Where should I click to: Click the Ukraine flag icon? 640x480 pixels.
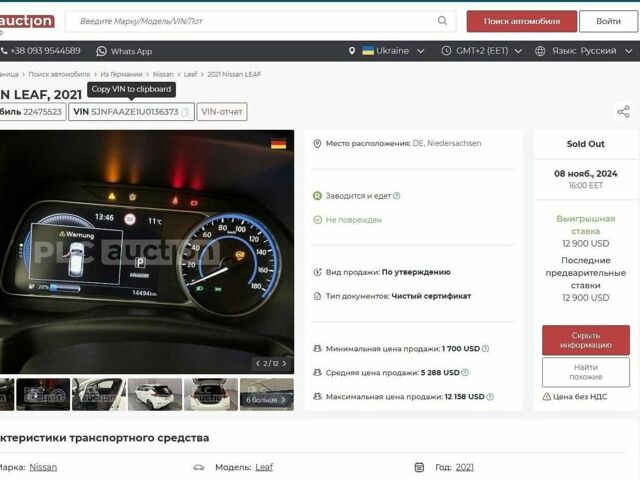(x=368, y=51)
